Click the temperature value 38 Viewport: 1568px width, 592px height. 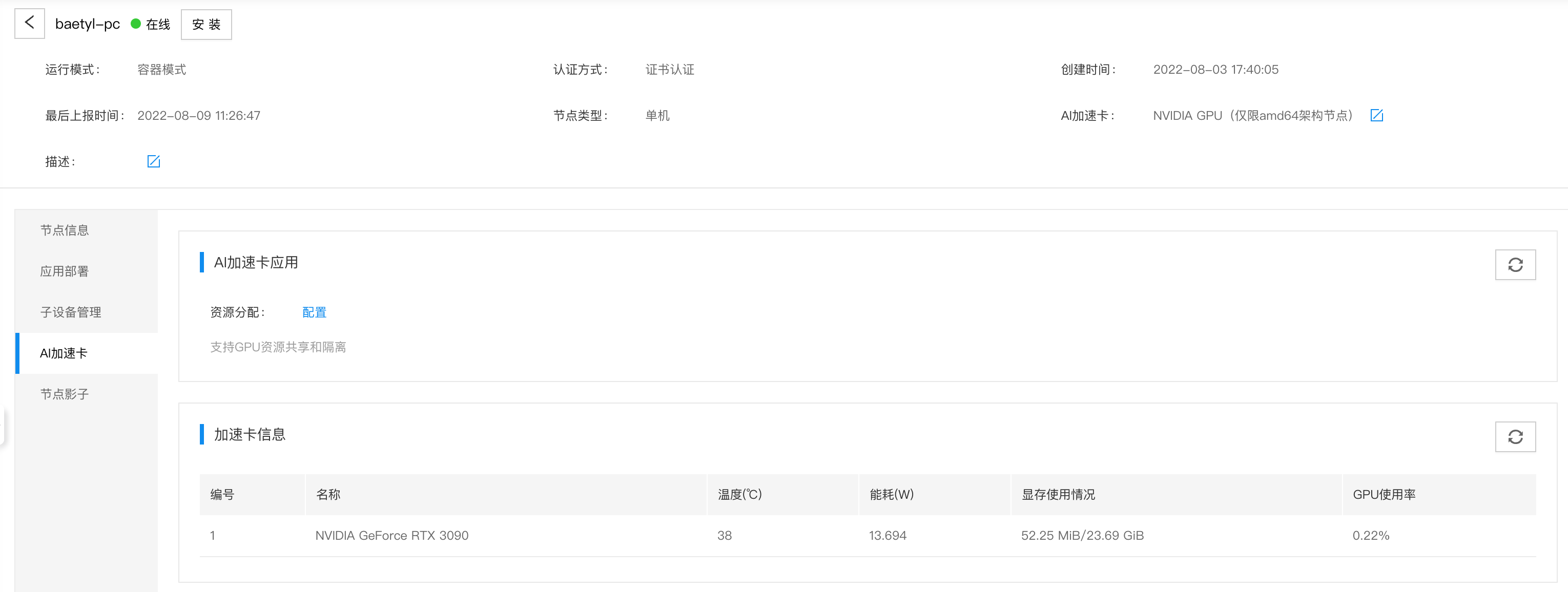[x=725, y=536]
